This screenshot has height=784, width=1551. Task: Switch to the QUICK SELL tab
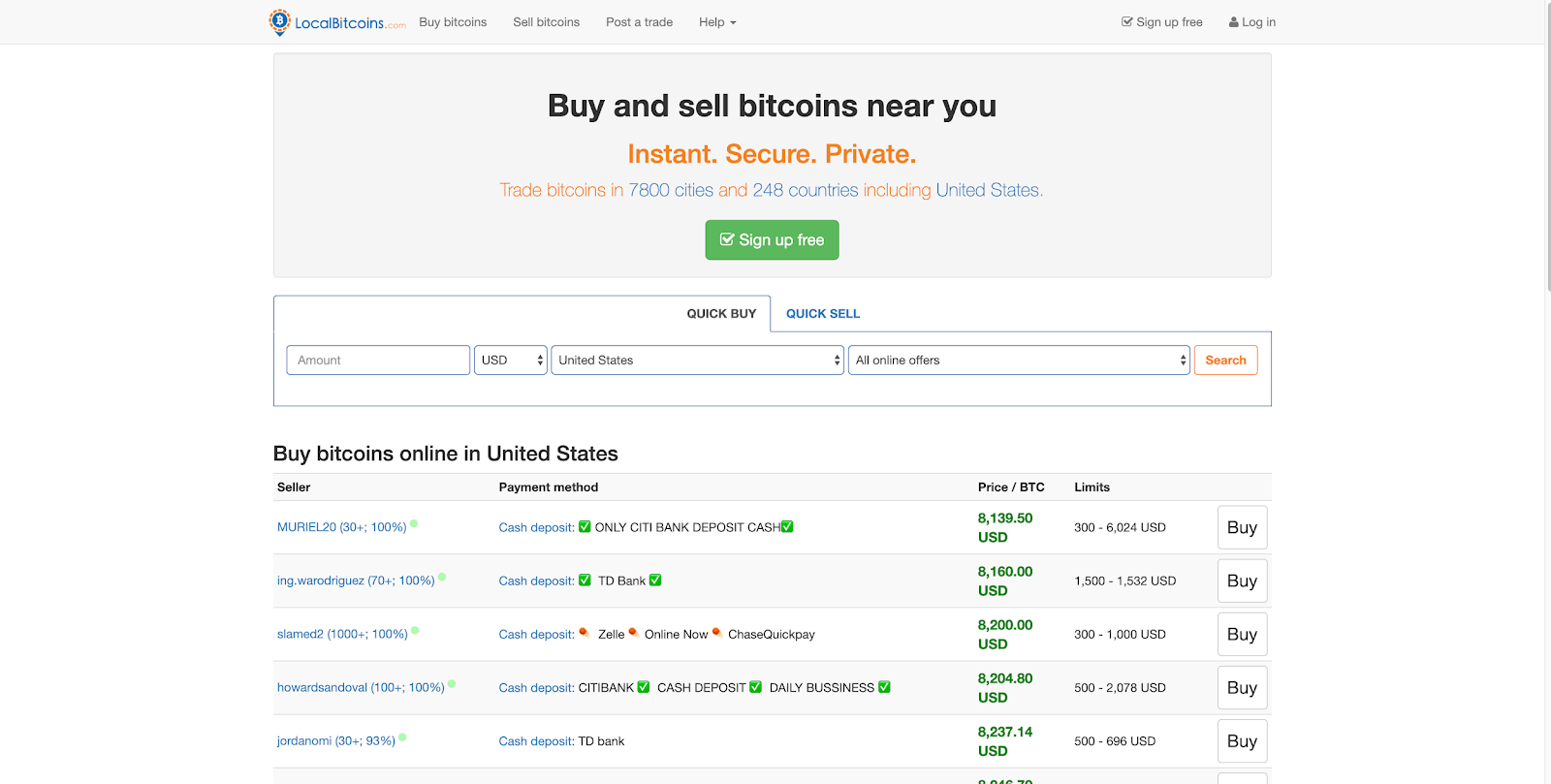[x=823, y=314]
